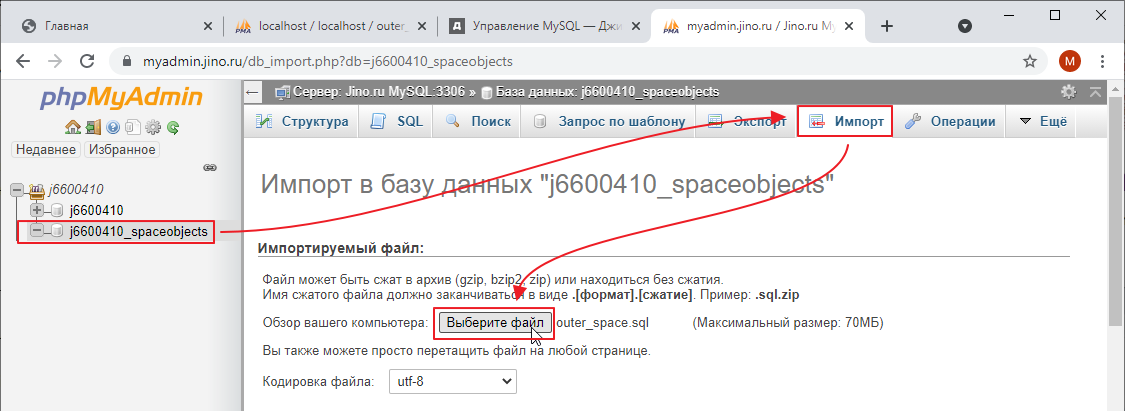Viewport: 1125px width, 411px height.
Task: Reload navigation panel with green refresh icon
Action: (x=173, y=127)
